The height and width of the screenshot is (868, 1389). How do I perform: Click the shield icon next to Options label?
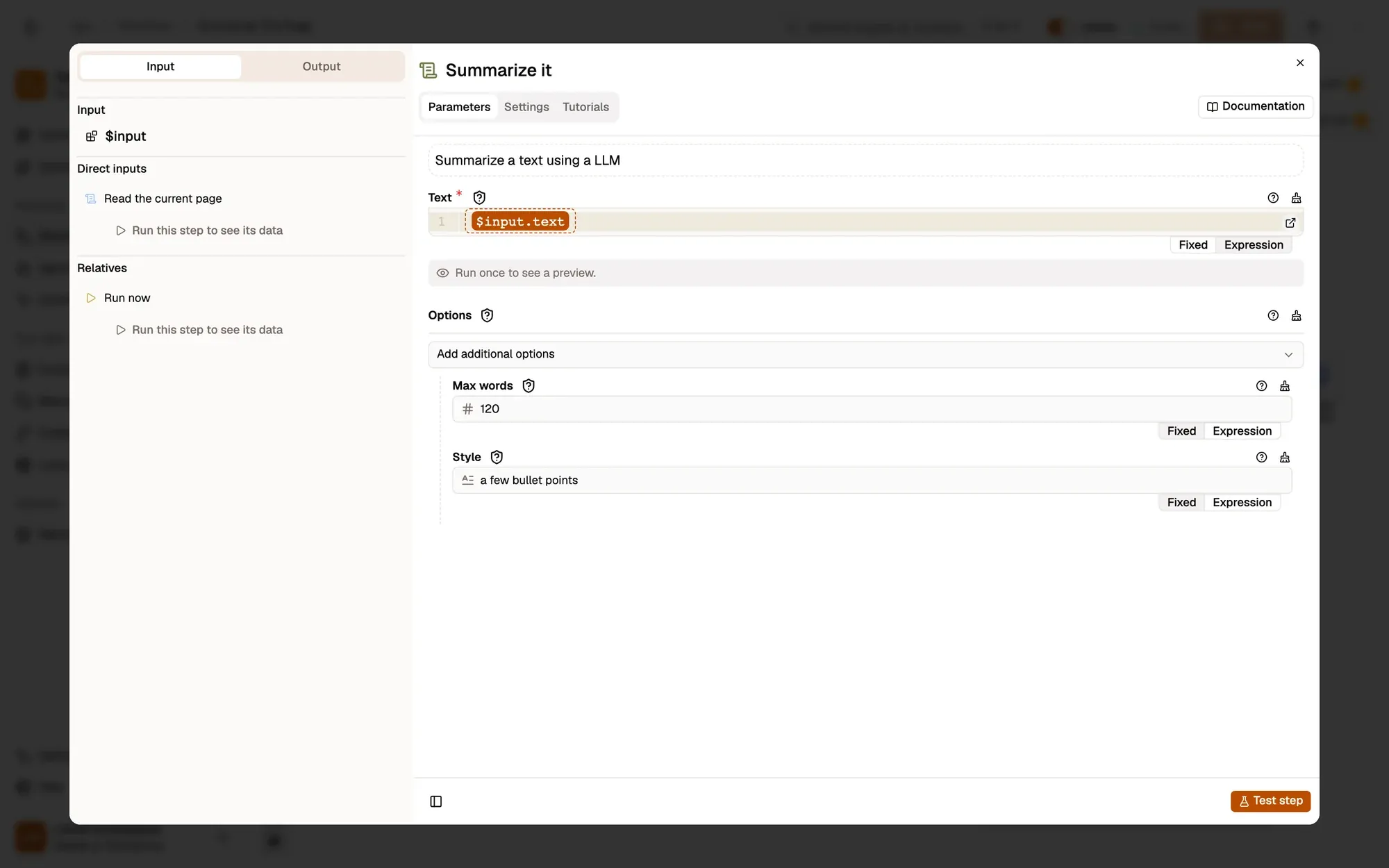488,315
